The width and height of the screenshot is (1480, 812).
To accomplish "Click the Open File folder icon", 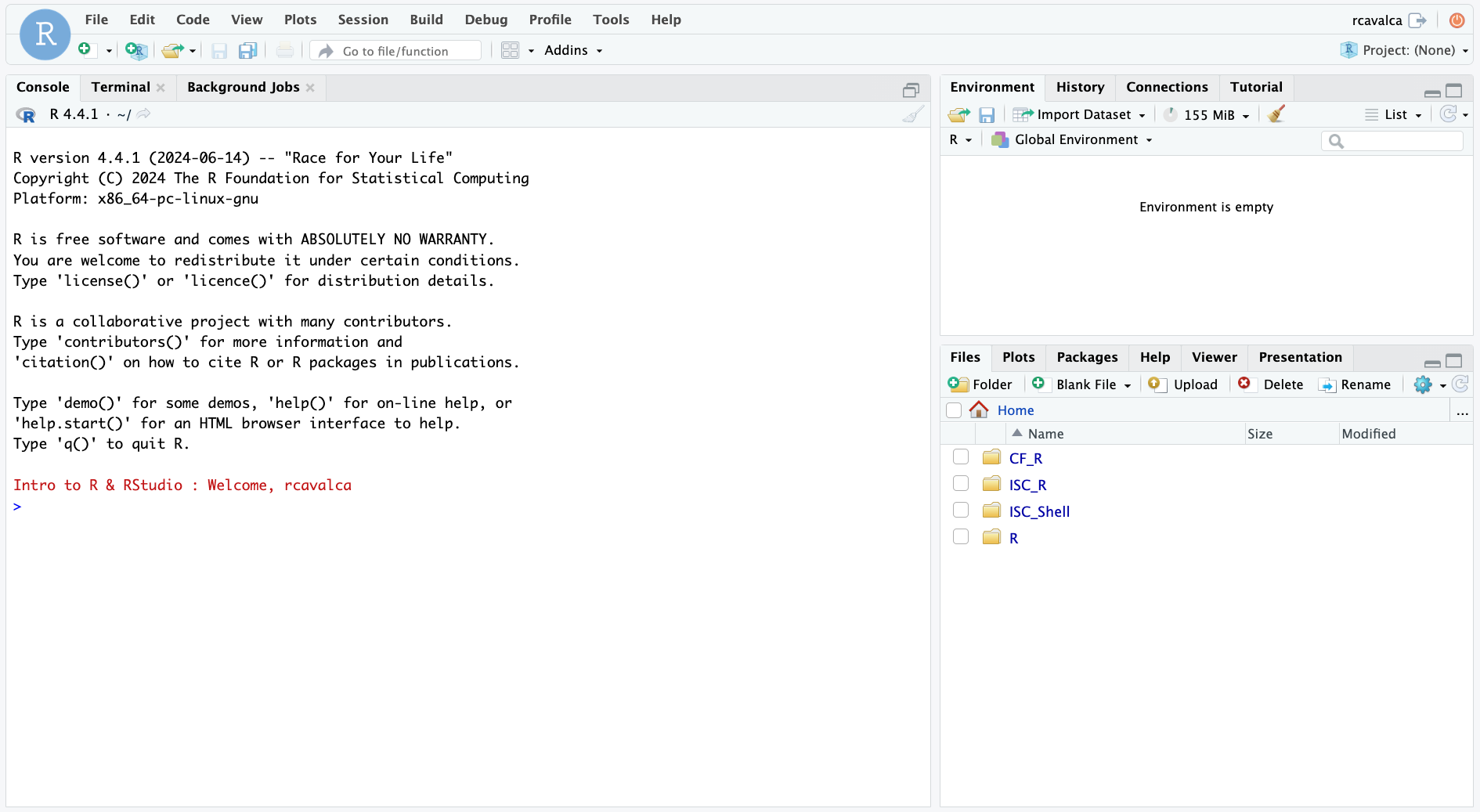I will (172, 51).
